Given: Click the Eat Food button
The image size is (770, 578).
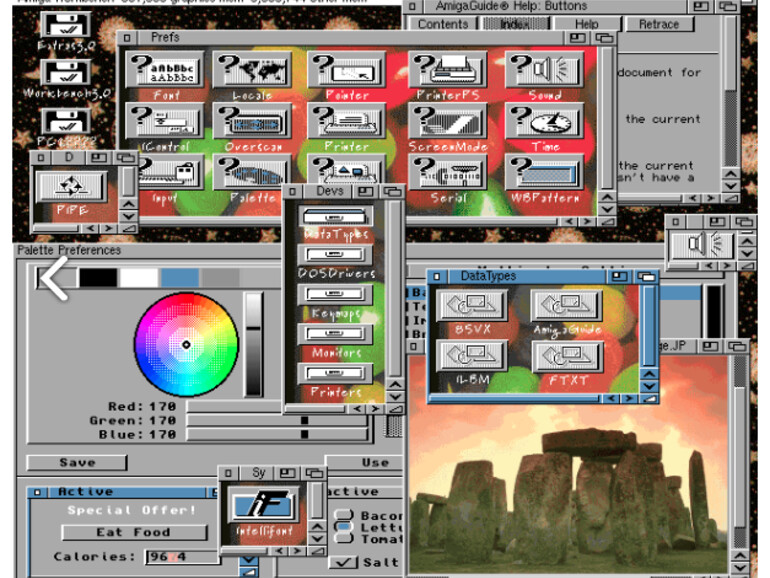Looking at the screenshot, I should [x=134, y=532].
